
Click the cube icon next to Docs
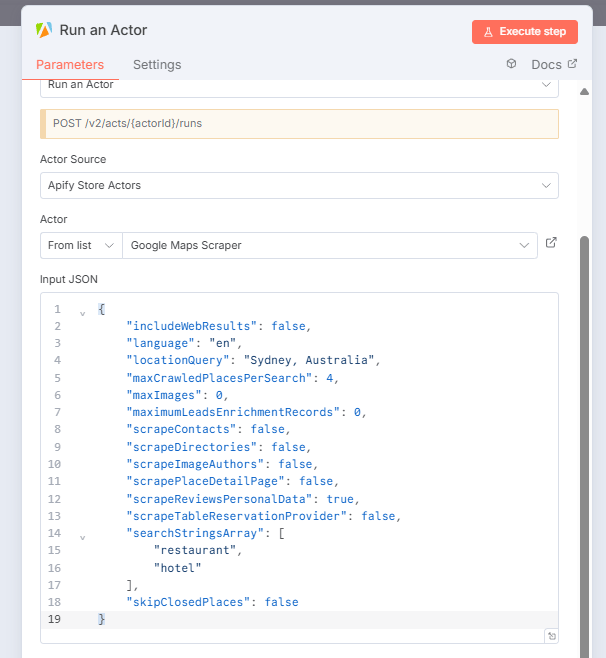tap(511, 64)
